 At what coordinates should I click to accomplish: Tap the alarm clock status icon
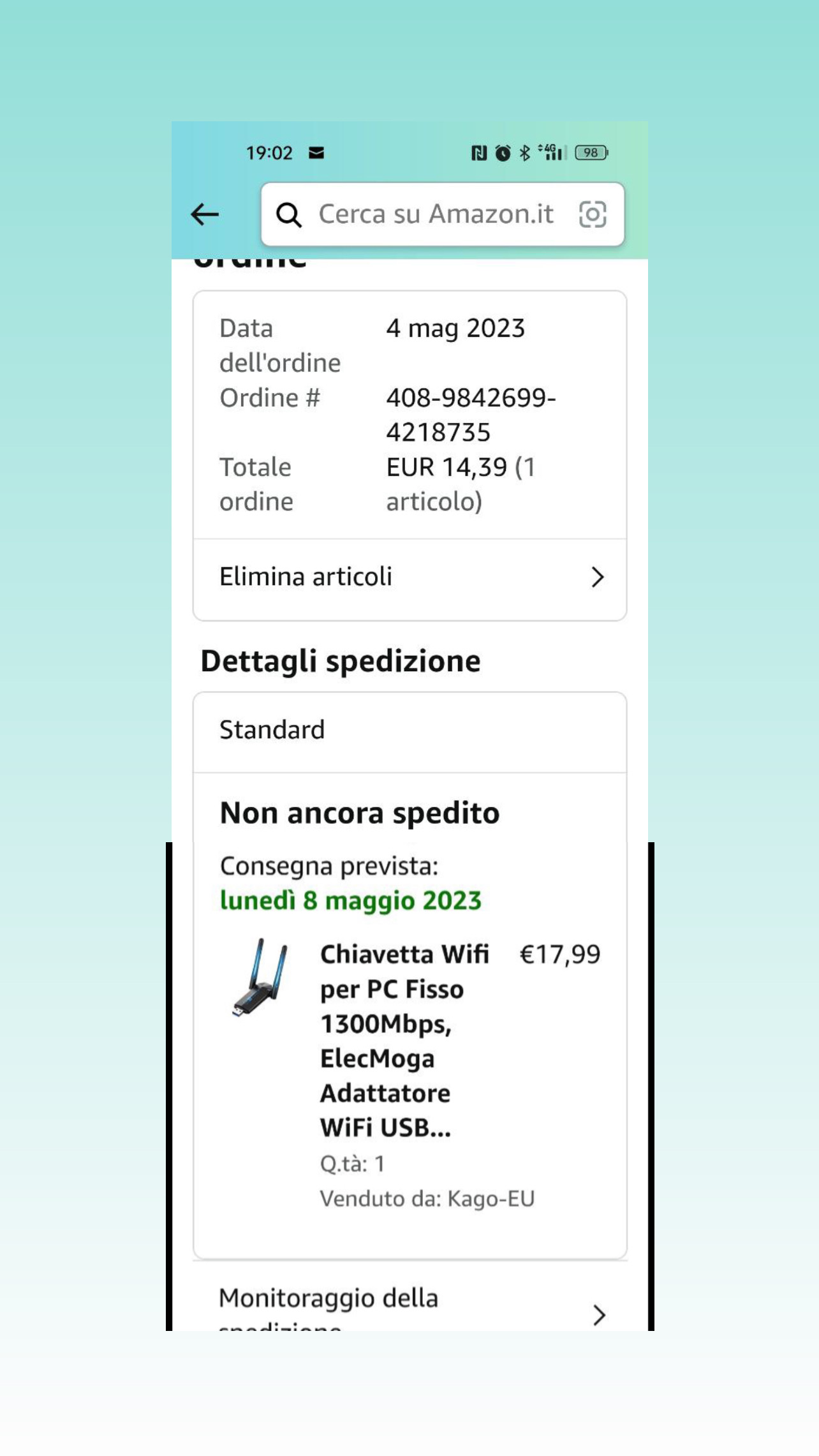[503, 153]
